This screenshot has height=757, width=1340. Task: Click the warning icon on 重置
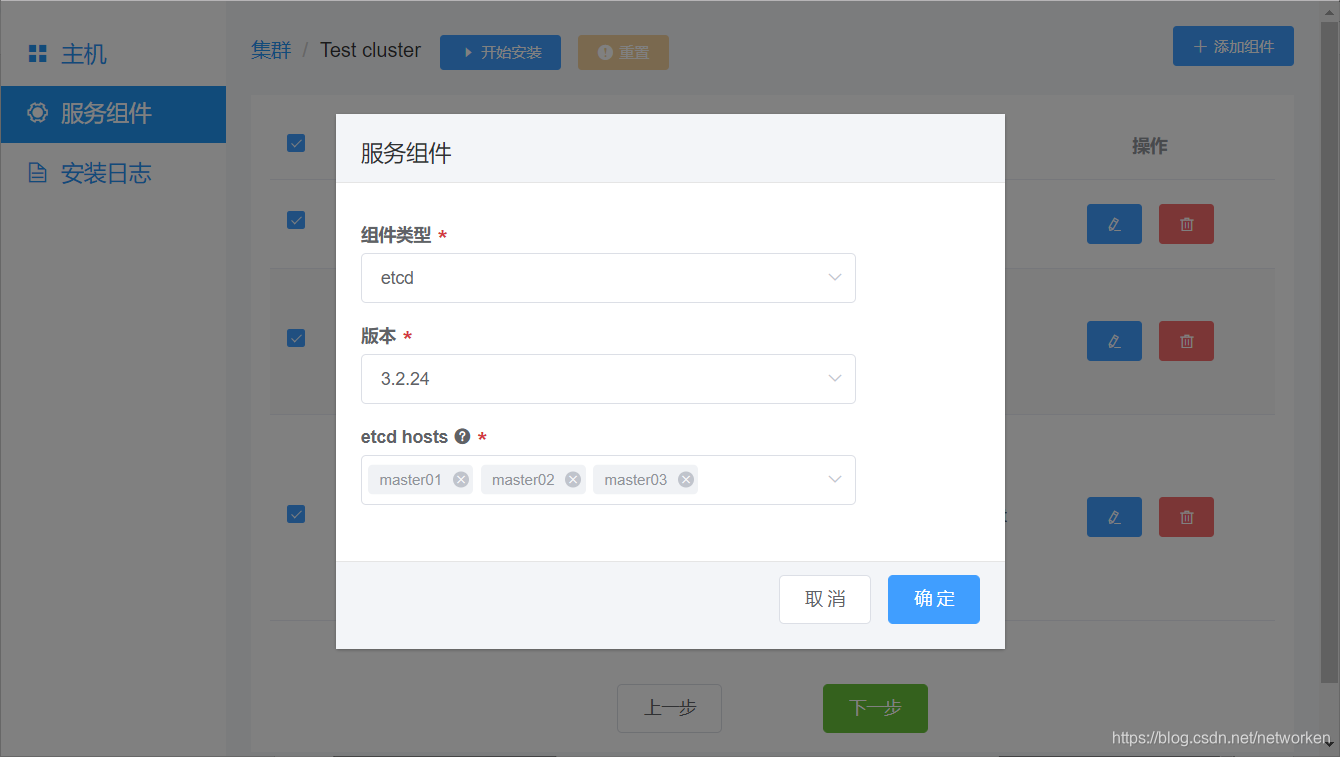604,53
